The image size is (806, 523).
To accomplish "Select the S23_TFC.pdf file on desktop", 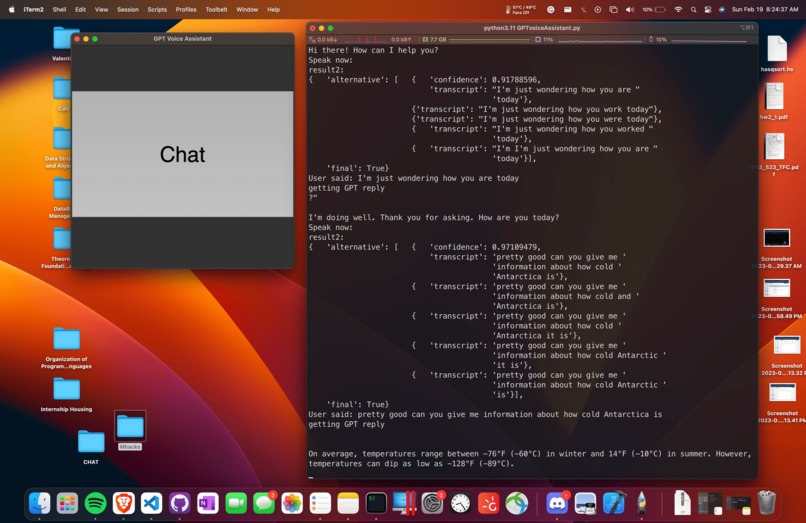I will [x=774, y=154].
